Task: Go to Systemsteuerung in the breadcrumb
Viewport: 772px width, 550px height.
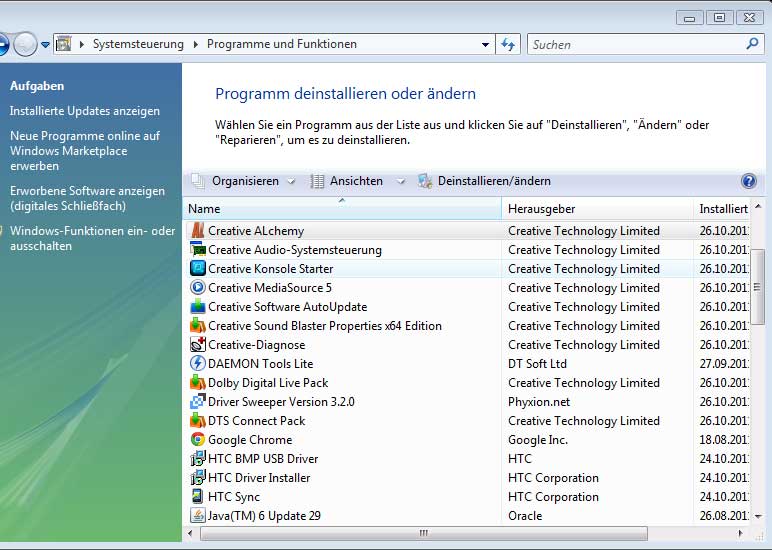Action: (x=138, y=44)
